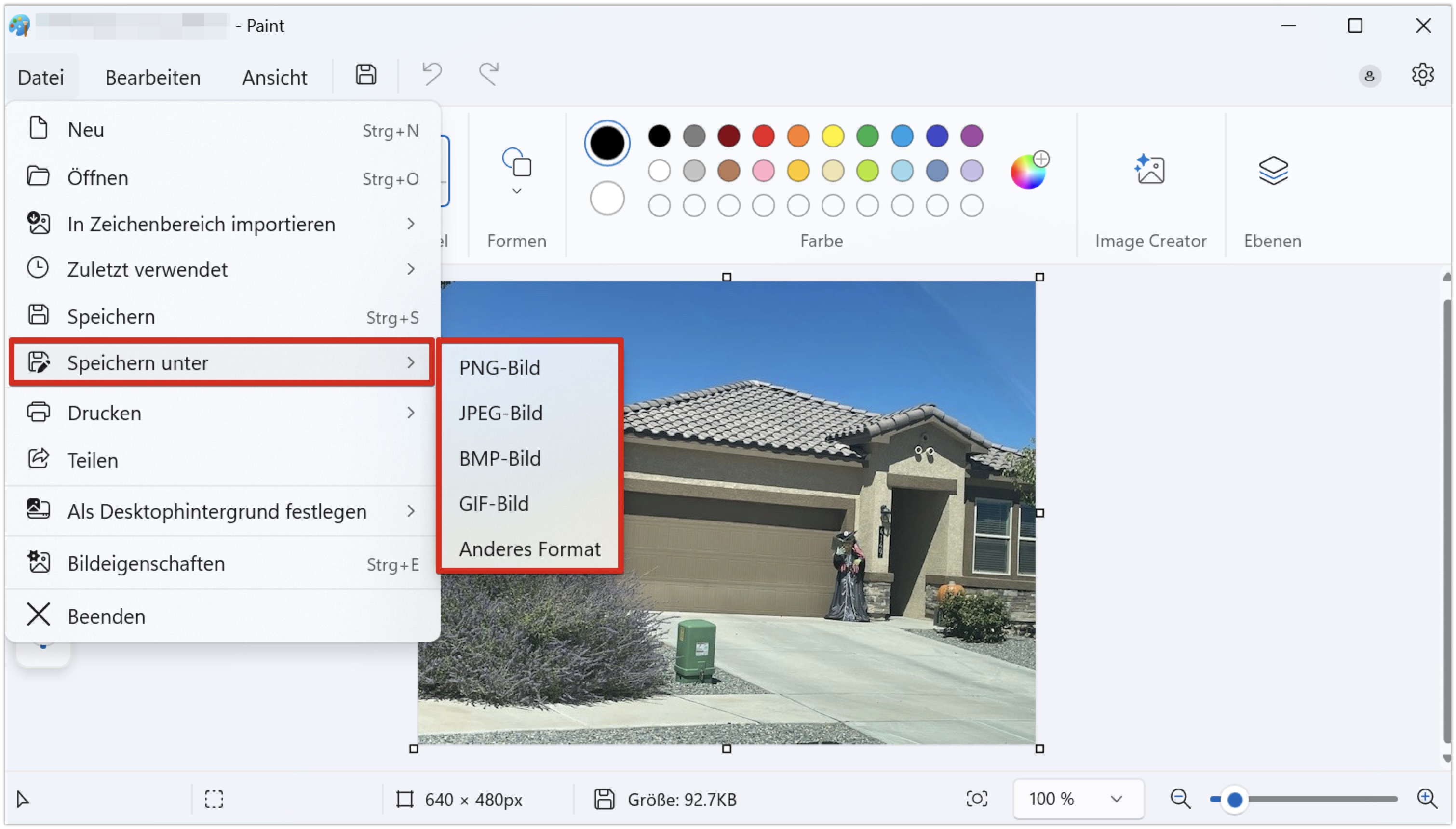Click the Redo arrow icon
Screen dimensions: 1456x829
tap(488, 74)
